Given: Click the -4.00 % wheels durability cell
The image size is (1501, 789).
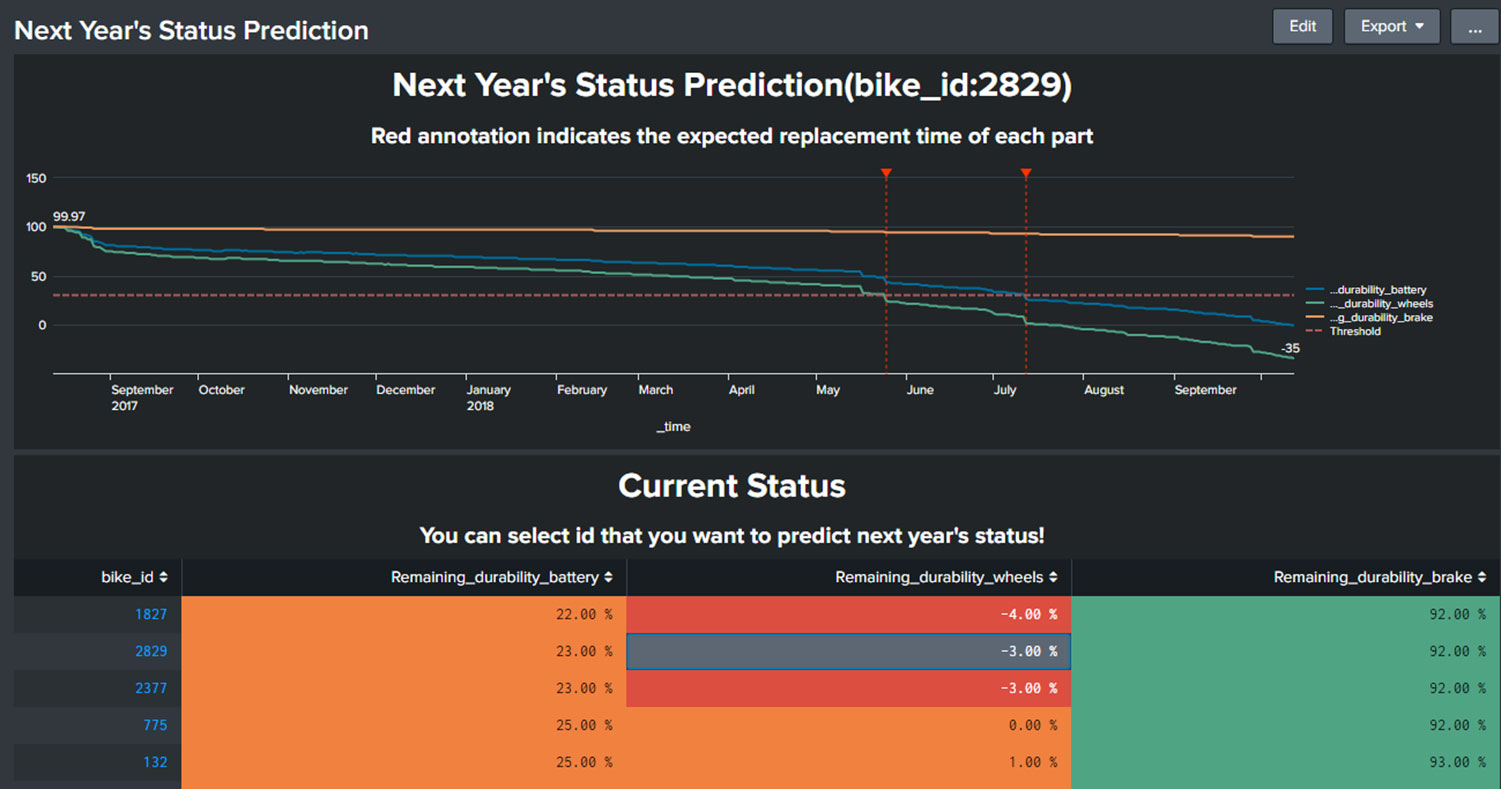Looking at the screenshot, I should pyautogui.click(x=1028, y=614).
